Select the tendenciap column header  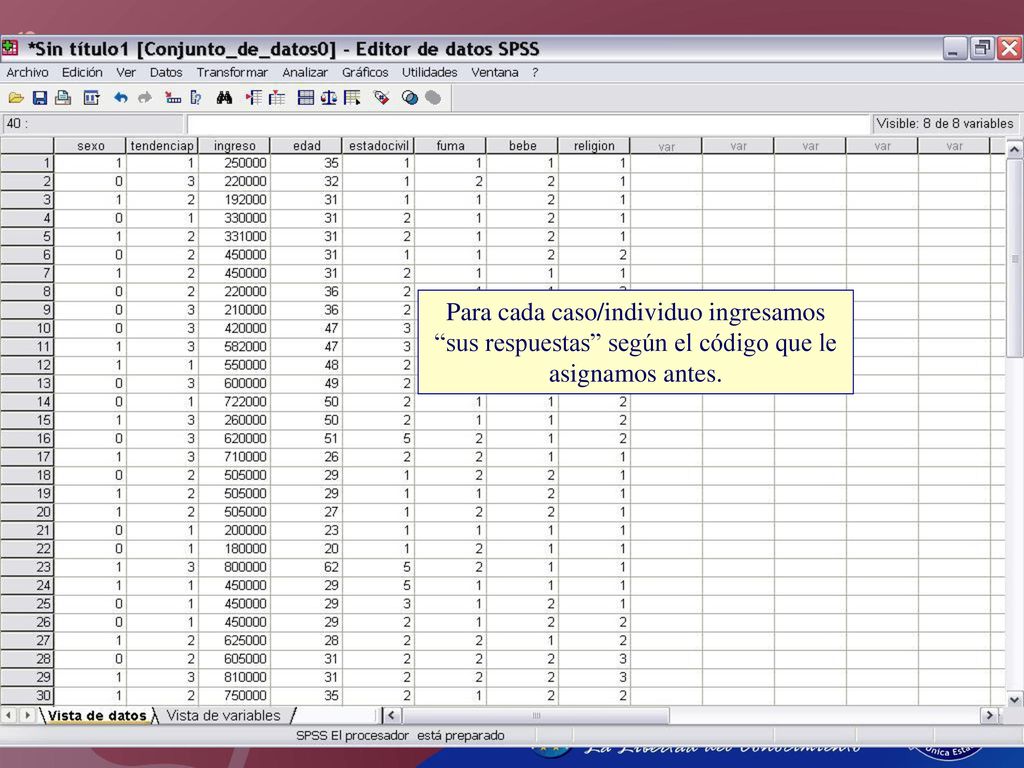[x=162, y=146]
